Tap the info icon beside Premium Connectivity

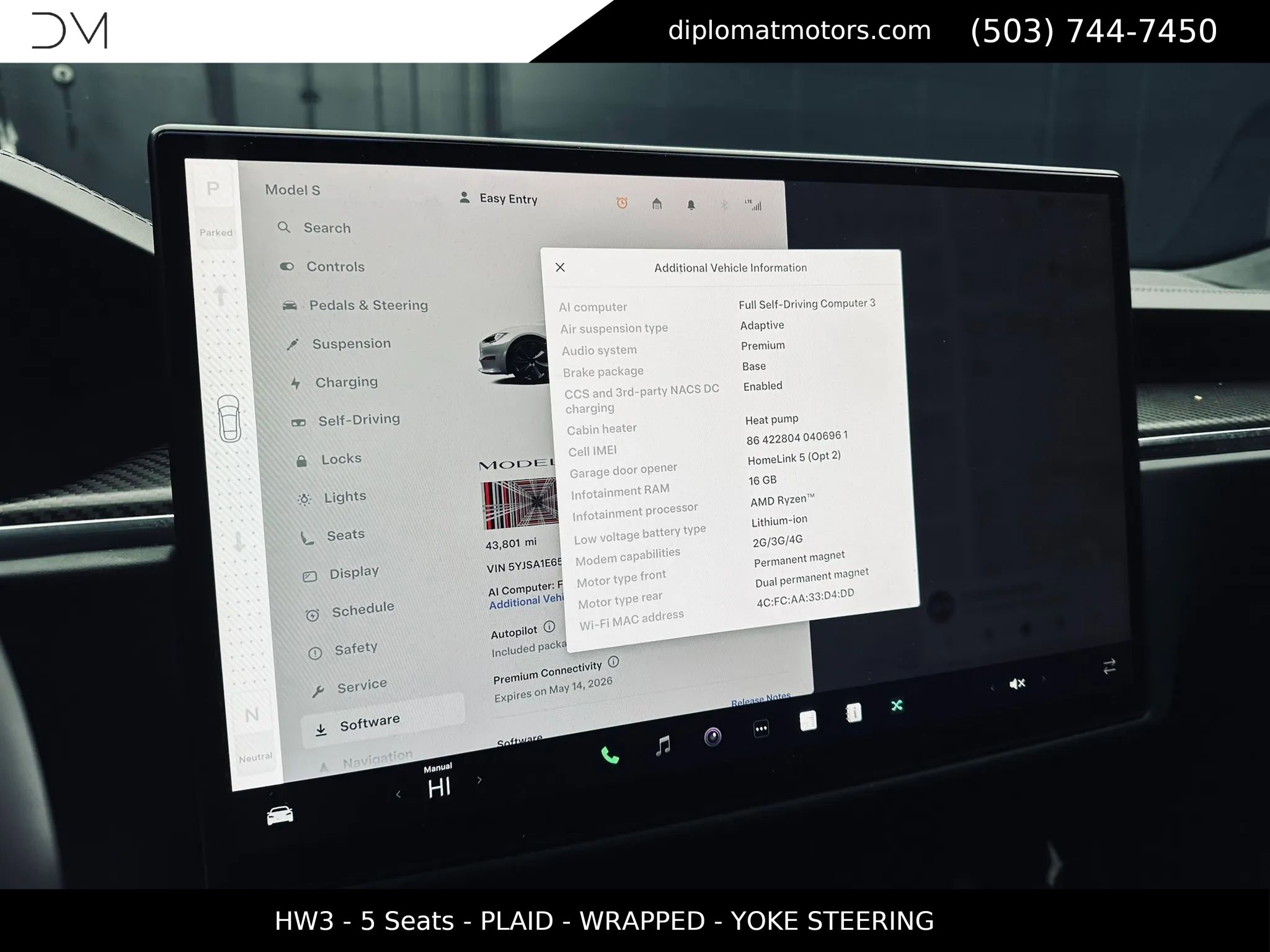(x=613, y=661)
